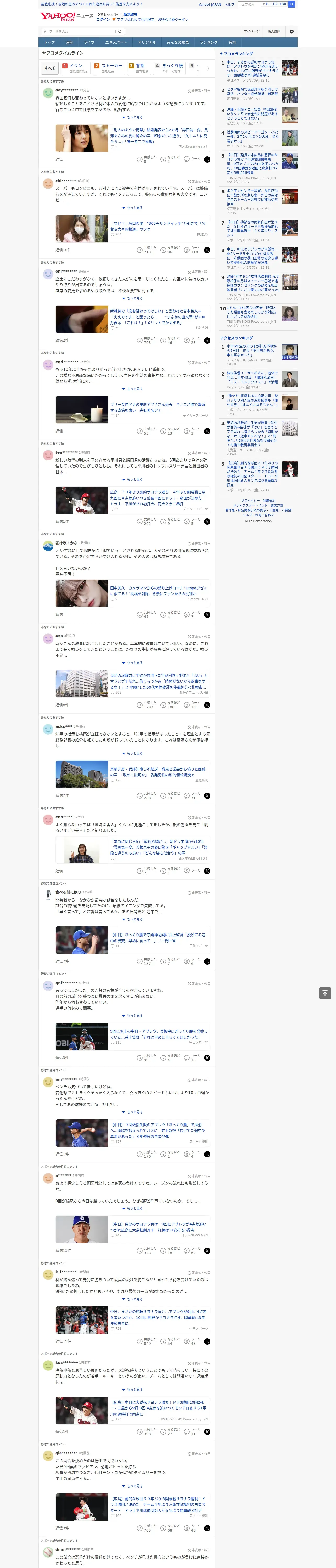Expand もっと見る on chi******** comment
This screenshot has width=336, height=1568.
click(132, 208)
